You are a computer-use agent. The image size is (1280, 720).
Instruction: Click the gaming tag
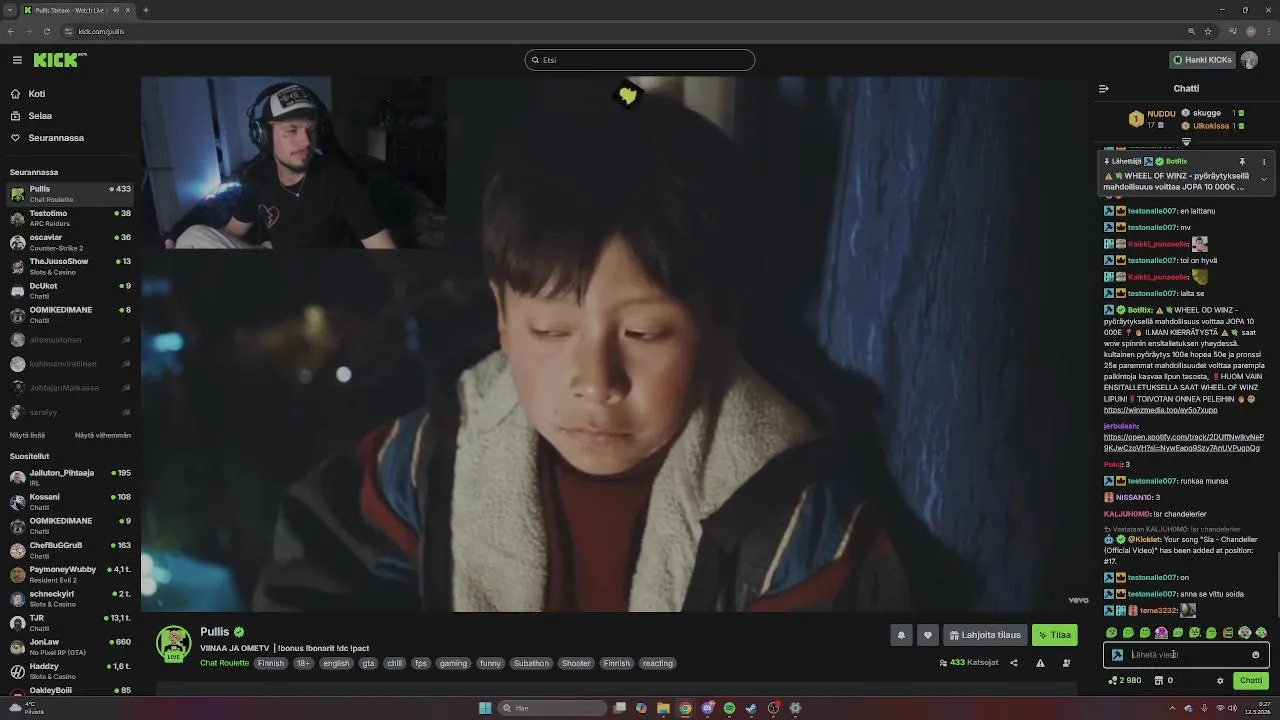coord(453,663)
